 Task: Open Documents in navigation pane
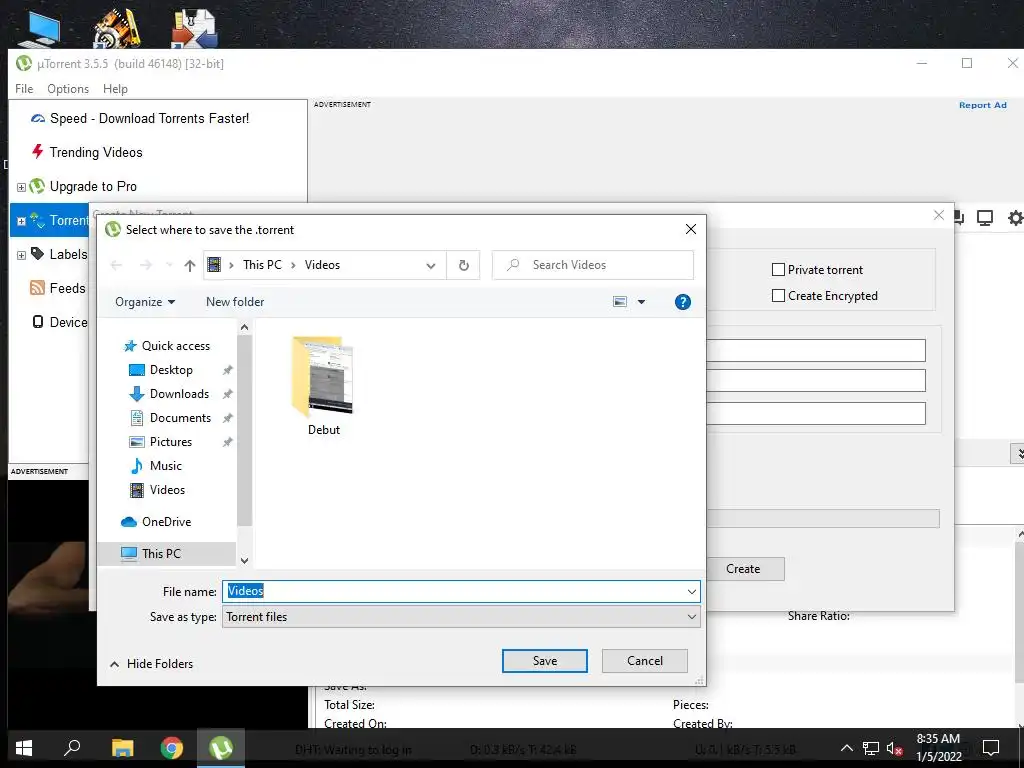coord(180,418)
